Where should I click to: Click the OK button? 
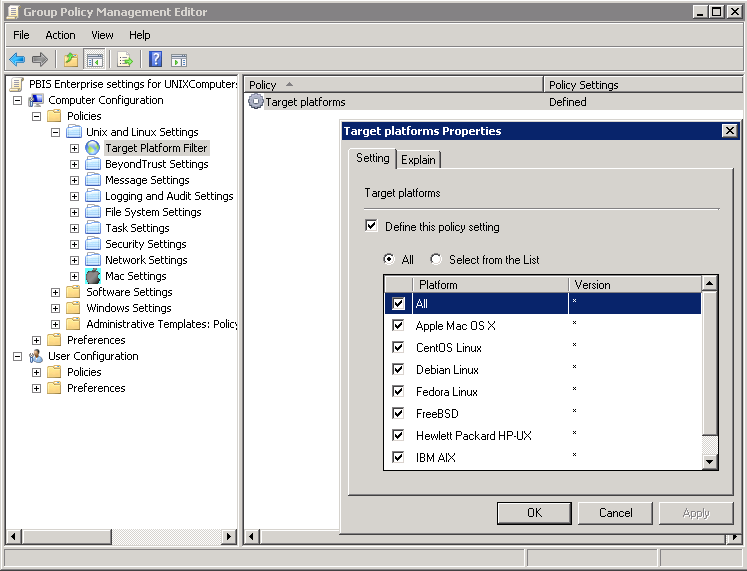534,513
